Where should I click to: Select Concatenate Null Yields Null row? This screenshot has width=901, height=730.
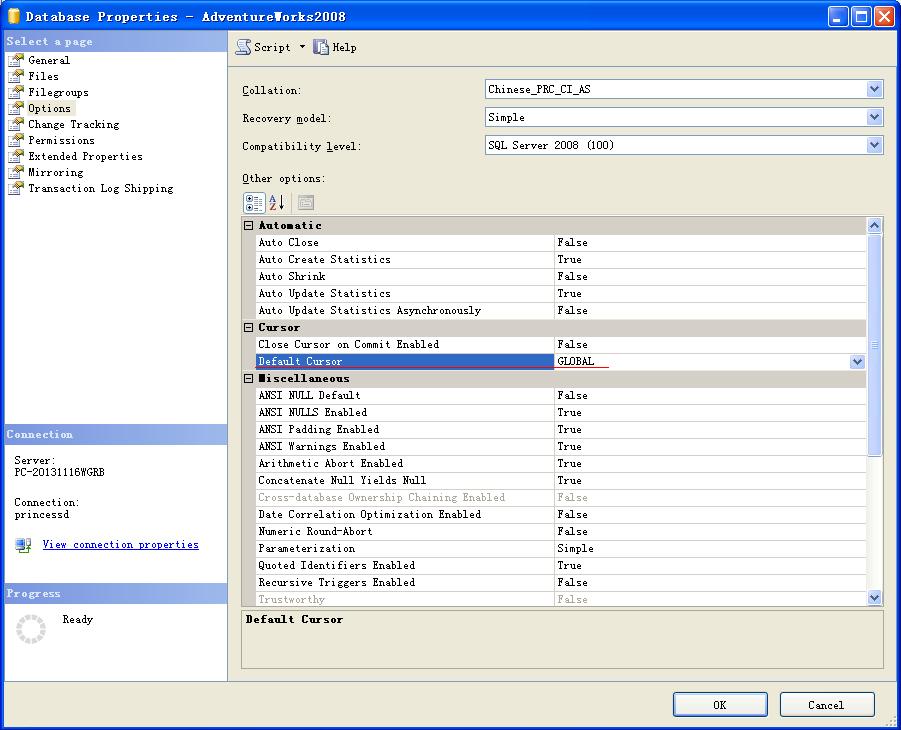click(x=561, y=481)
